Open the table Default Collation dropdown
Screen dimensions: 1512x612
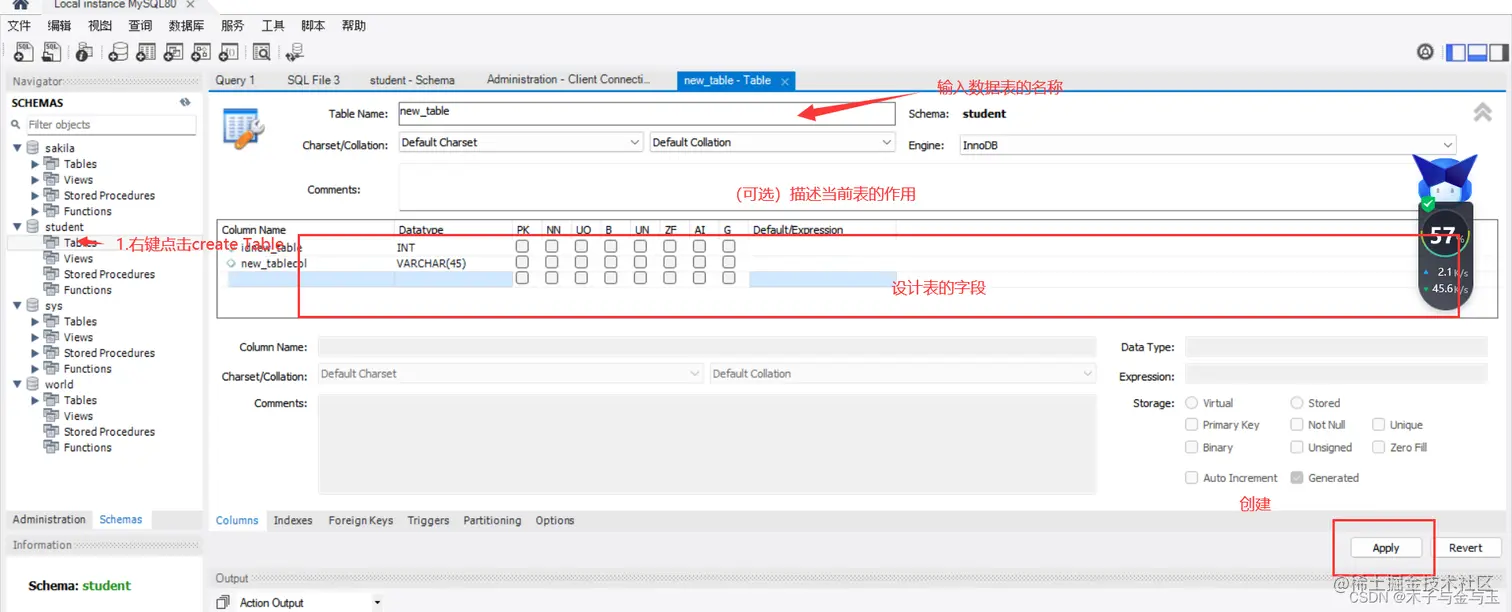tap(772, 143)
